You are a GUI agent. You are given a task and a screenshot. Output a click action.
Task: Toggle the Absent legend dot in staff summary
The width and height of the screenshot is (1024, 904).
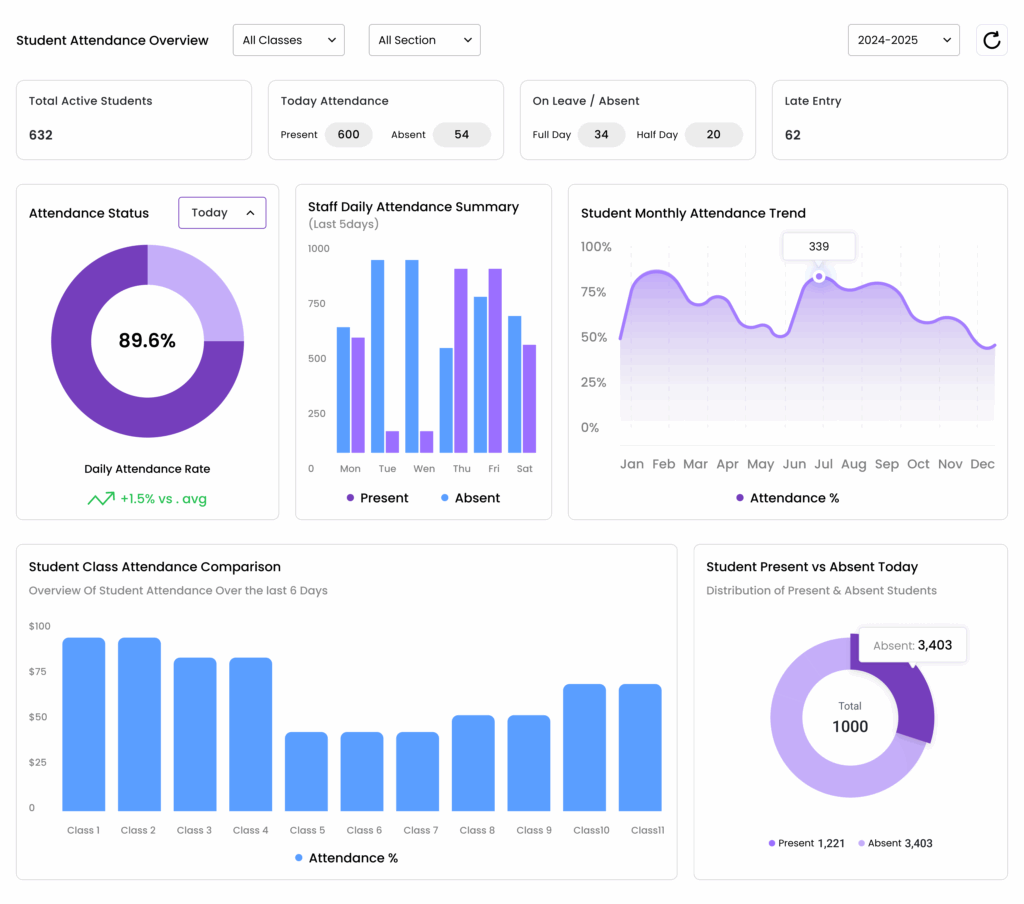point(445,498)
